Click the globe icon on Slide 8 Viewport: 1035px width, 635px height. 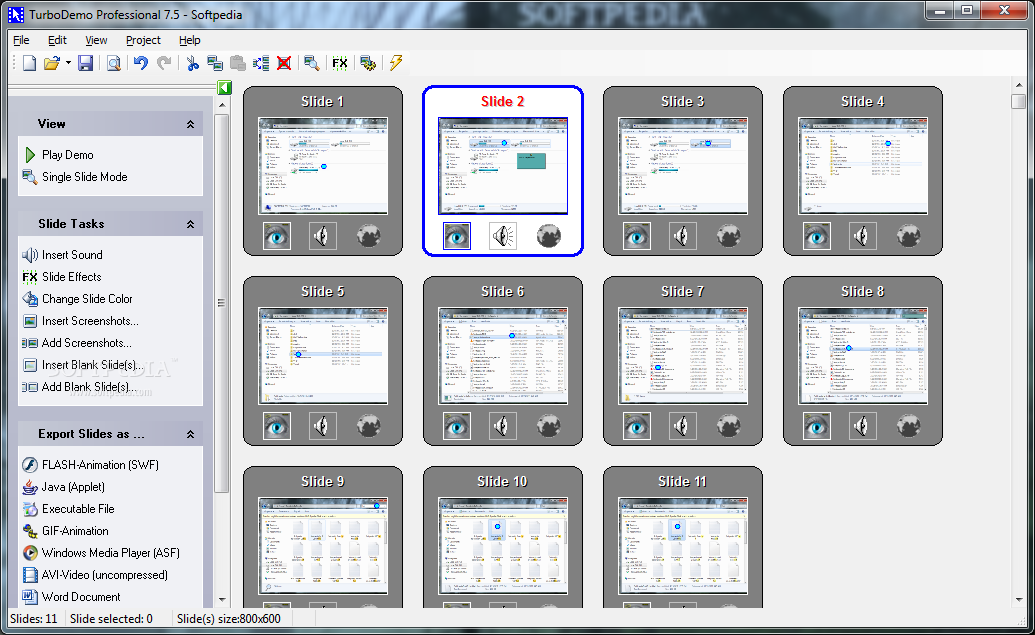[909, 426]
